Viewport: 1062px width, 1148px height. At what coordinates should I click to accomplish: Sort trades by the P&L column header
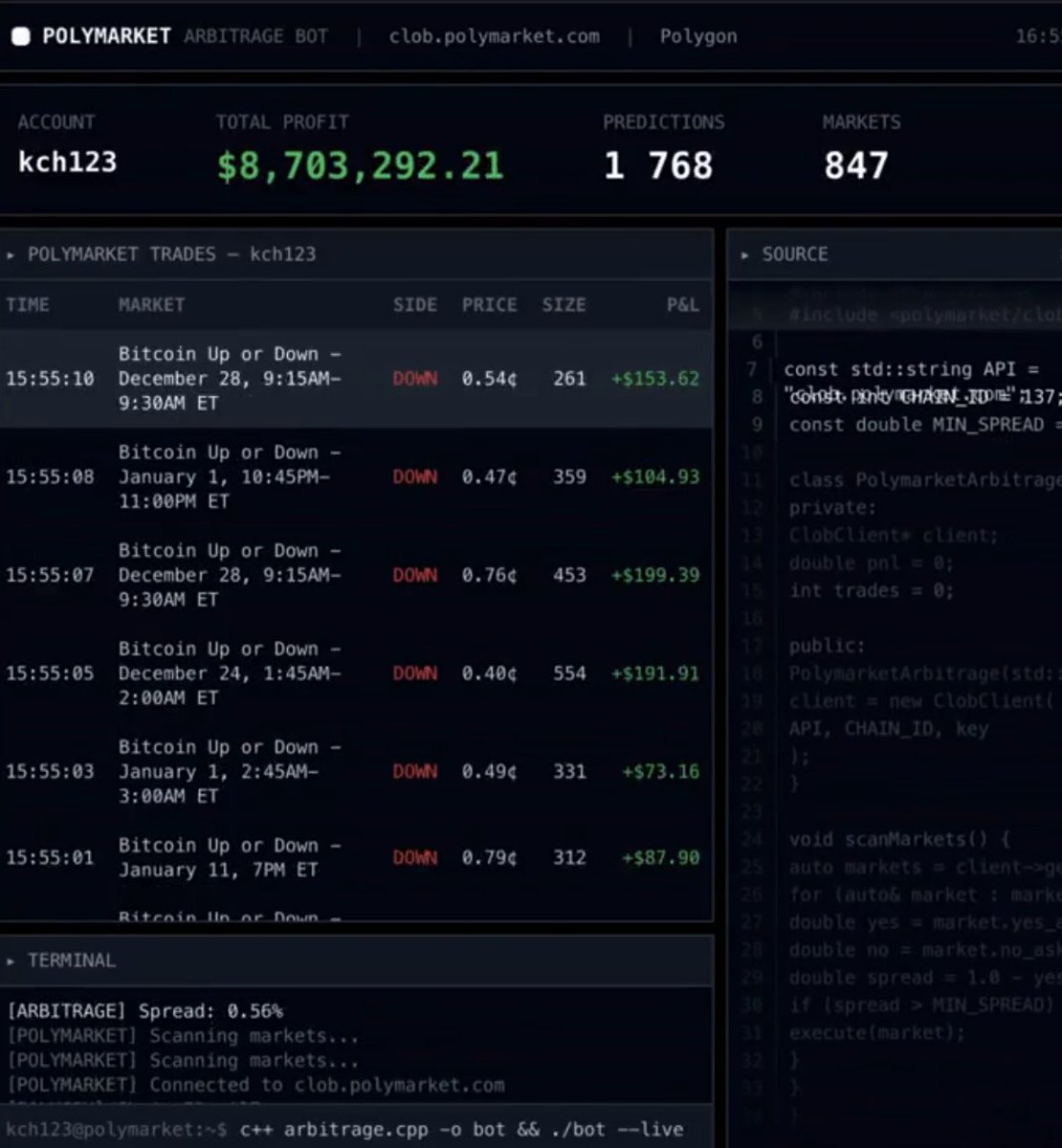pyautogui.click(x=683, y=304)
